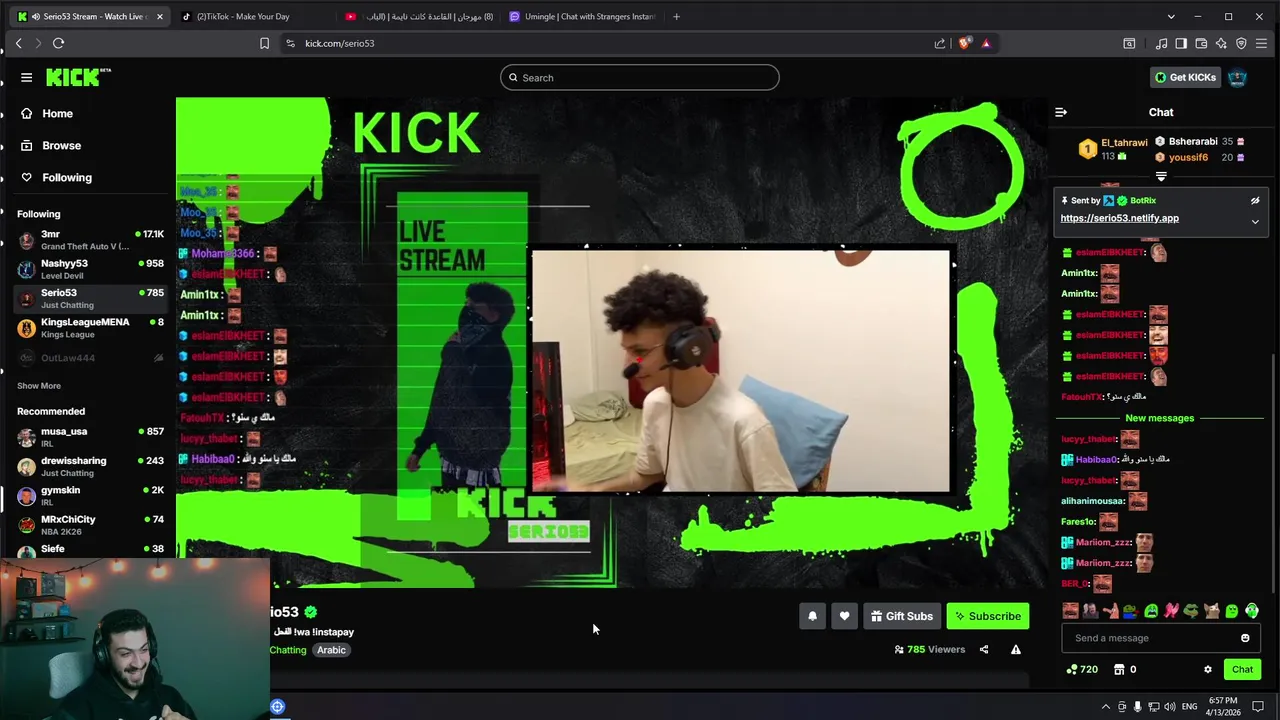
Task: Insert green headphones quick emote
Action: [1251, 611]
